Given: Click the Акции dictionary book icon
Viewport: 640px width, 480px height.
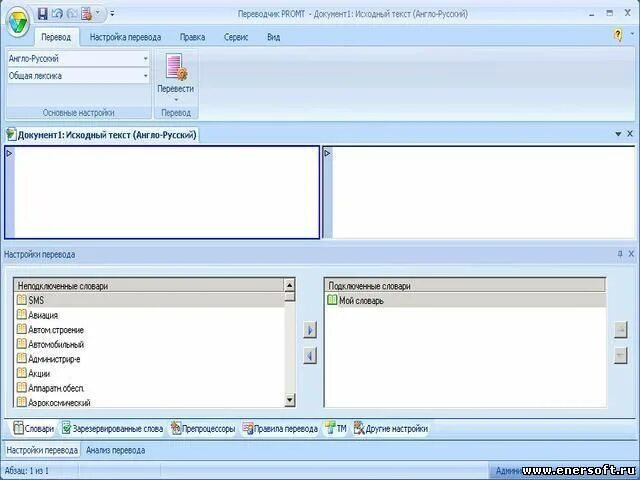Looking at the screenshot, I should click(x=22, y=373).
